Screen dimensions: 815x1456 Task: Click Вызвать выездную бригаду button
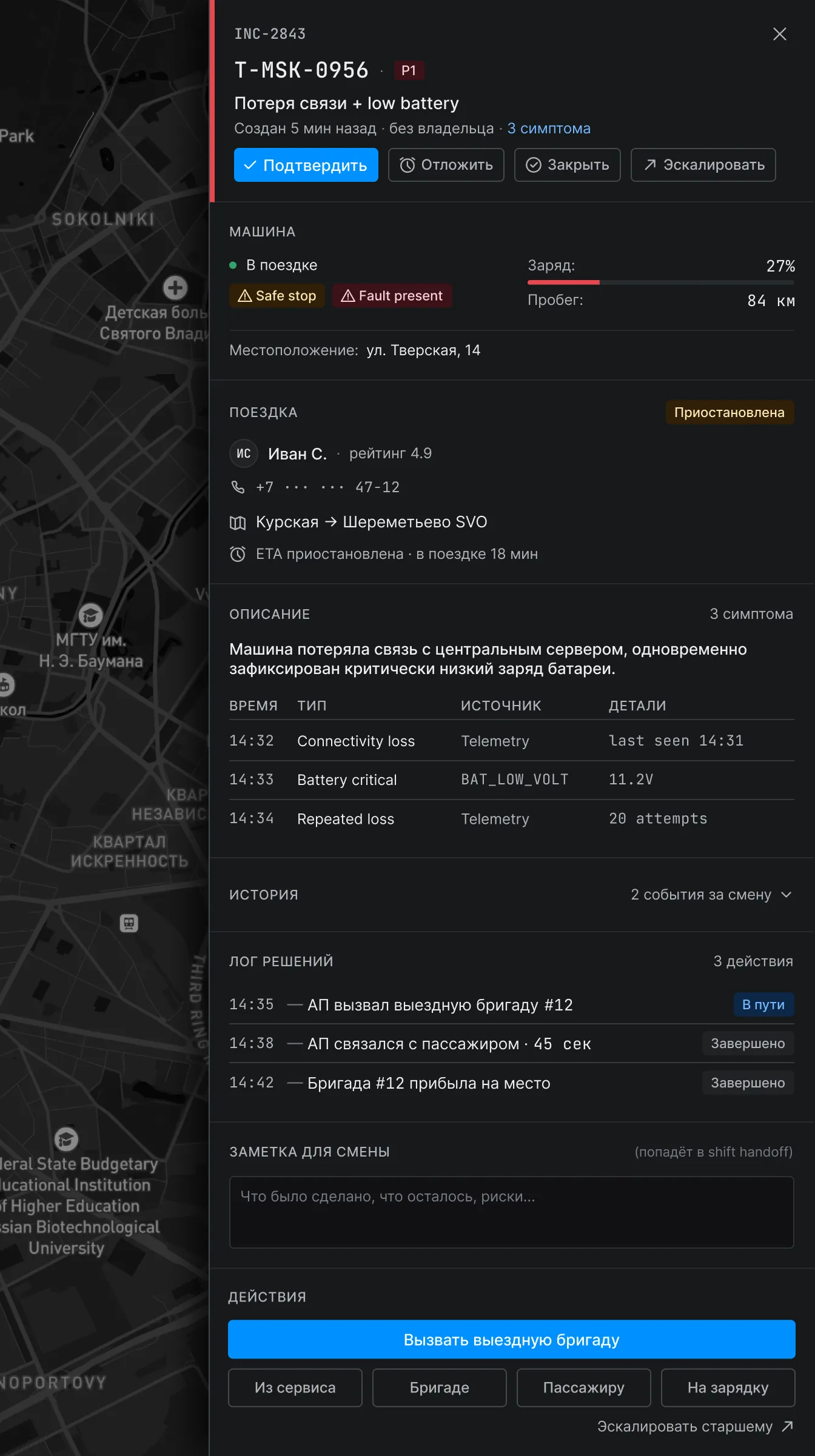[x=512, y=1340]
